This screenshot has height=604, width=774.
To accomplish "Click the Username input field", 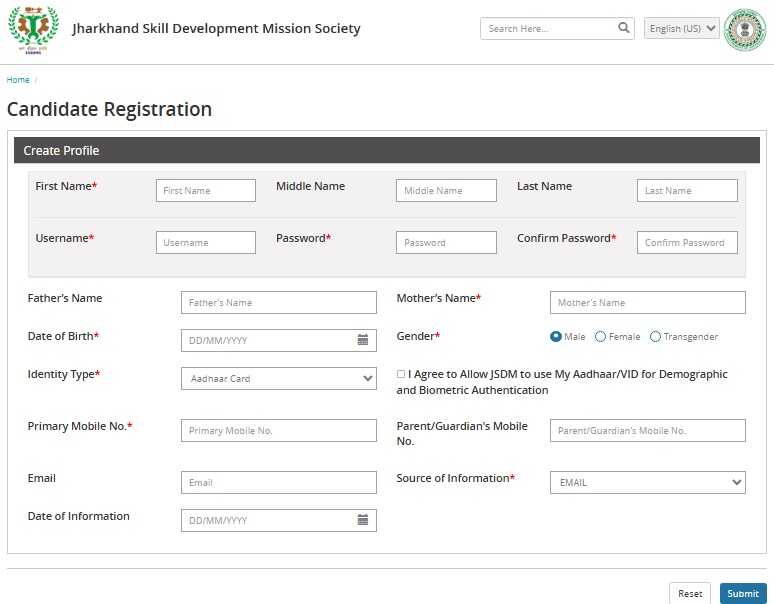I will click(x=206, y=242).
